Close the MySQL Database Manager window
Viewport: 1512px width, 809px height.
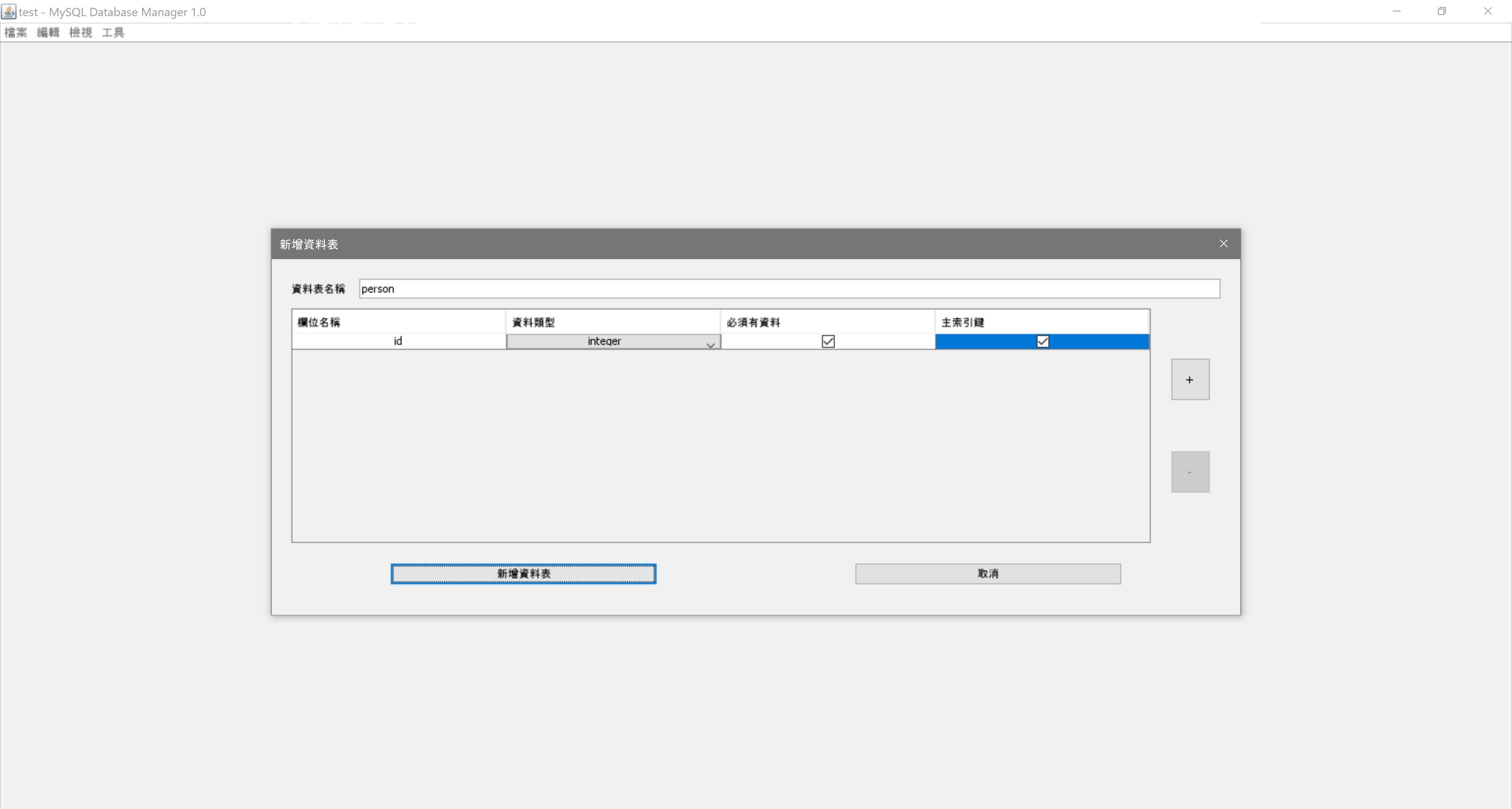1488,11
